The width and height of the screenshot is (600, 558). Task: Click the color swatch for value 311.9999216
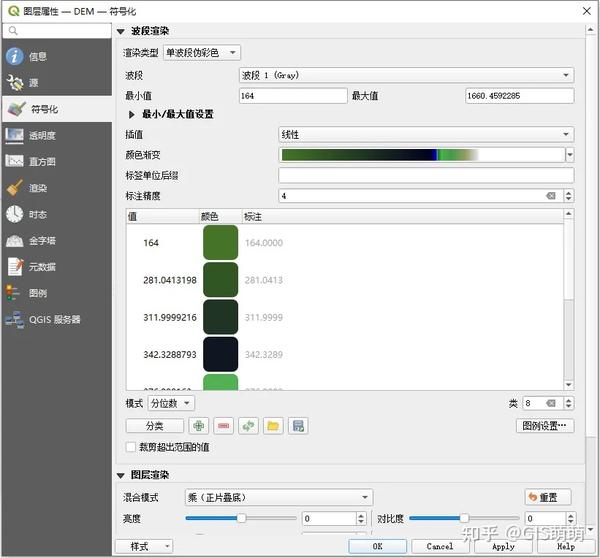coord(220,317)
